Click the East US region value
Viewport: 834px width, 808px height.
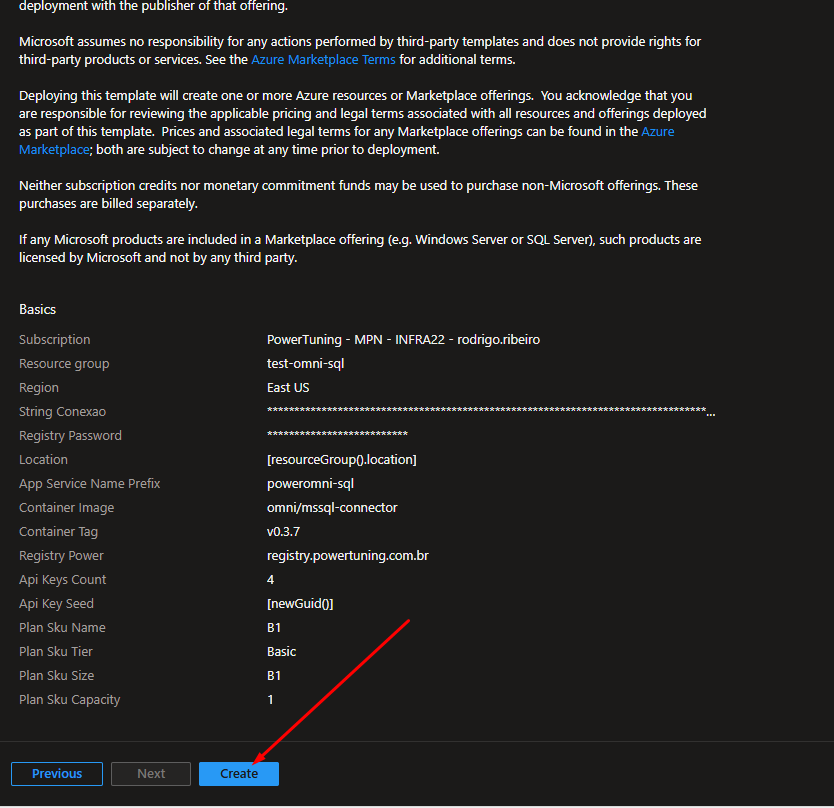288,388
